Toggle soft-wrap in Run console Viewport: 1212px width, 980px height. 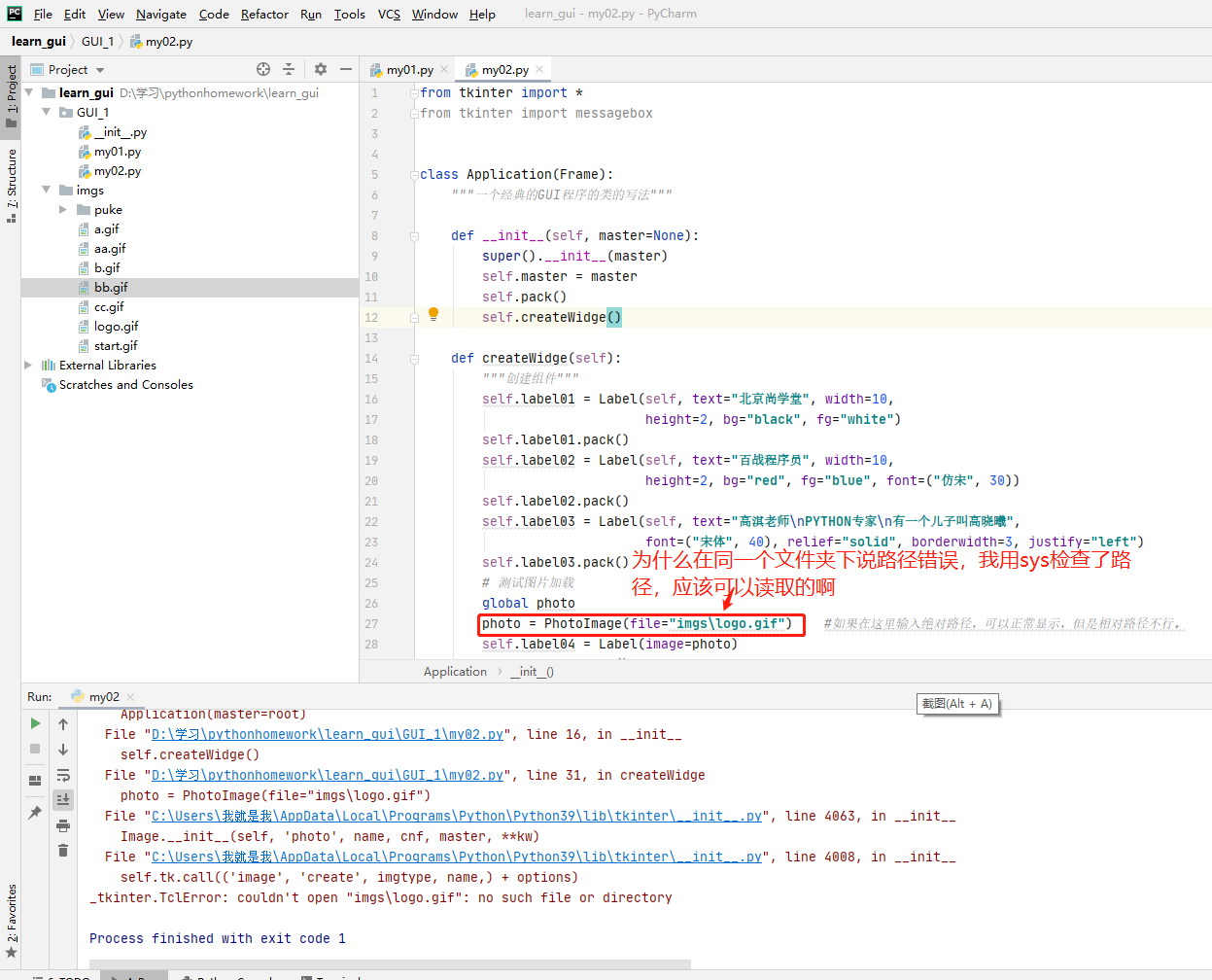[63, 775]
